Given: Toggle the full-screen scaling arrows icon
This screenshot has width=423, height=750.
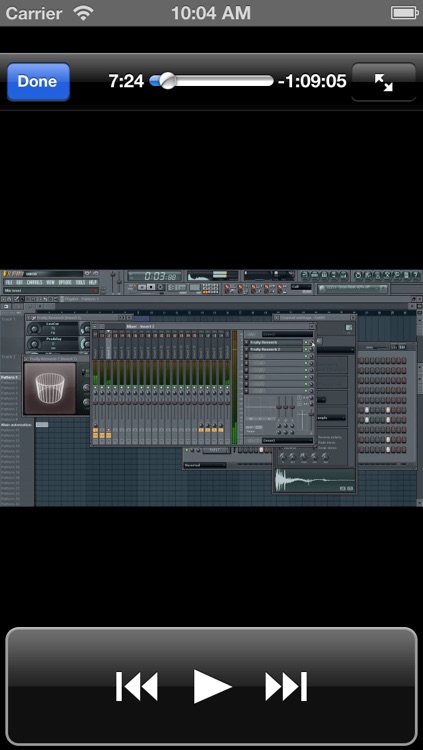Looking at the screenshot, I should point(384,82).
